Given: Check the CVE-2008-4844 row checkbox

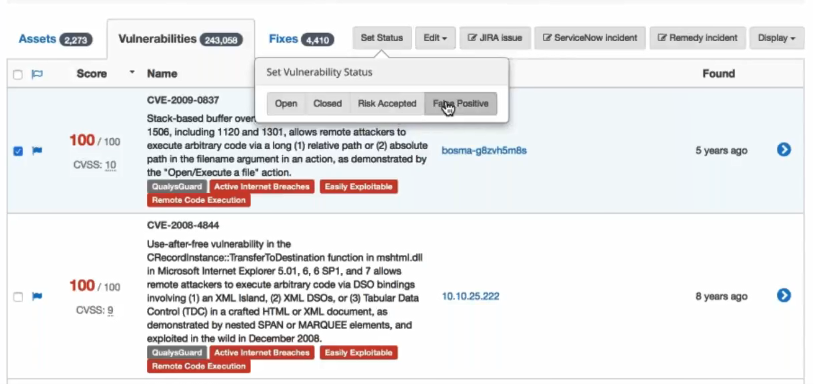Looking at the screenshot, I should click(x=18, y=297).
